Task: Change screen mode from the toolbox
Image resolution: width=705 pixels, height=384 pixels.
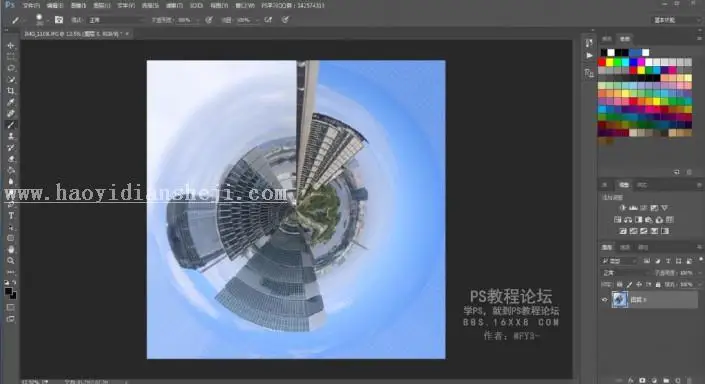Action: point(11,319)
